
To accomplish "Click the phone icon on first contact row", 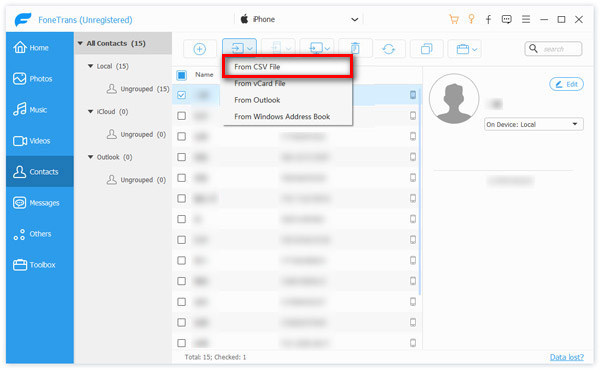I will 413,95.
